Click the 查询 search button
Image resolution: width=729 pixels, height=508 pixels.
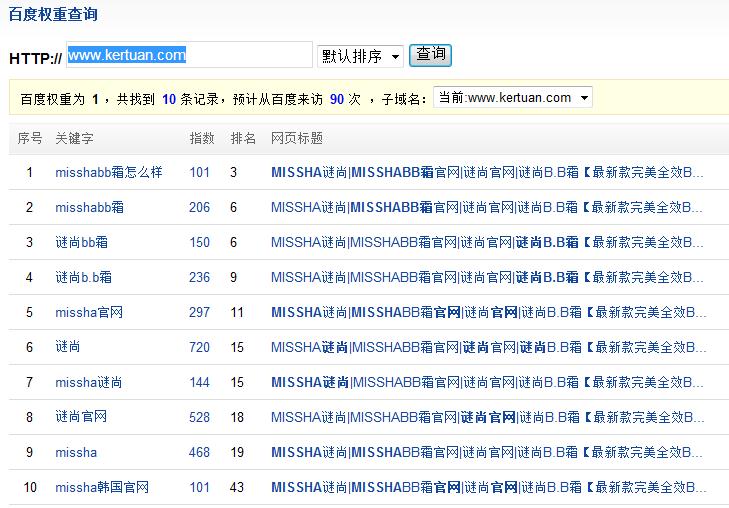430,55
